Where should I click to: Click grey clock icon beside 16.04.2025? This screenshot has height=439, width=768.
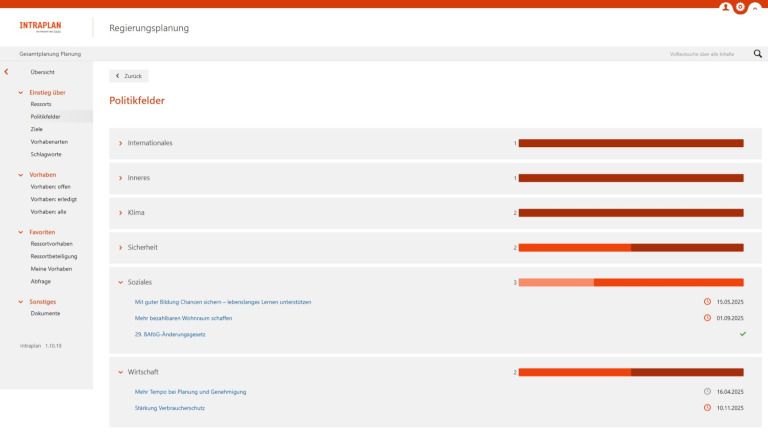pyautogui.click(x=708, y=391)
